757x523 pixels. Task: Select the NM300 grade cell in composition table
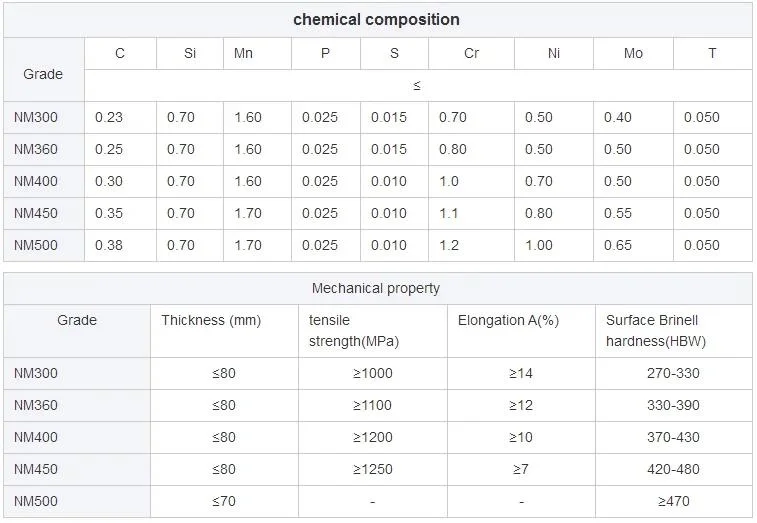[x=37, y=117]
